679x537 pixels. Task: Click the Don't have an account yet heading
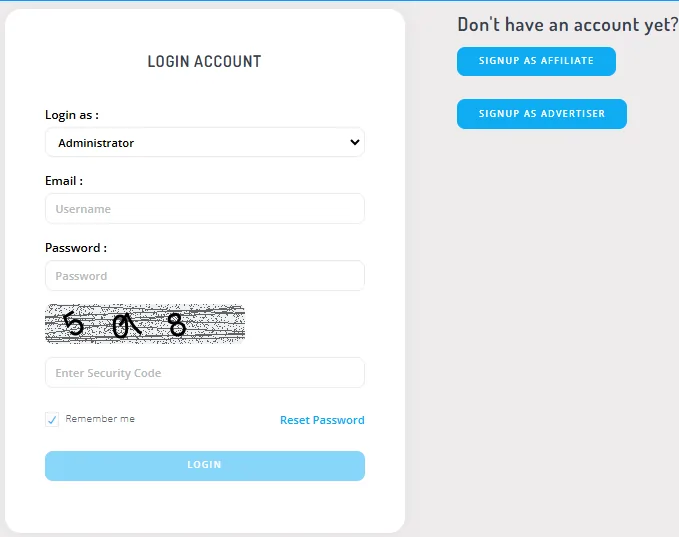pos(568,25)
